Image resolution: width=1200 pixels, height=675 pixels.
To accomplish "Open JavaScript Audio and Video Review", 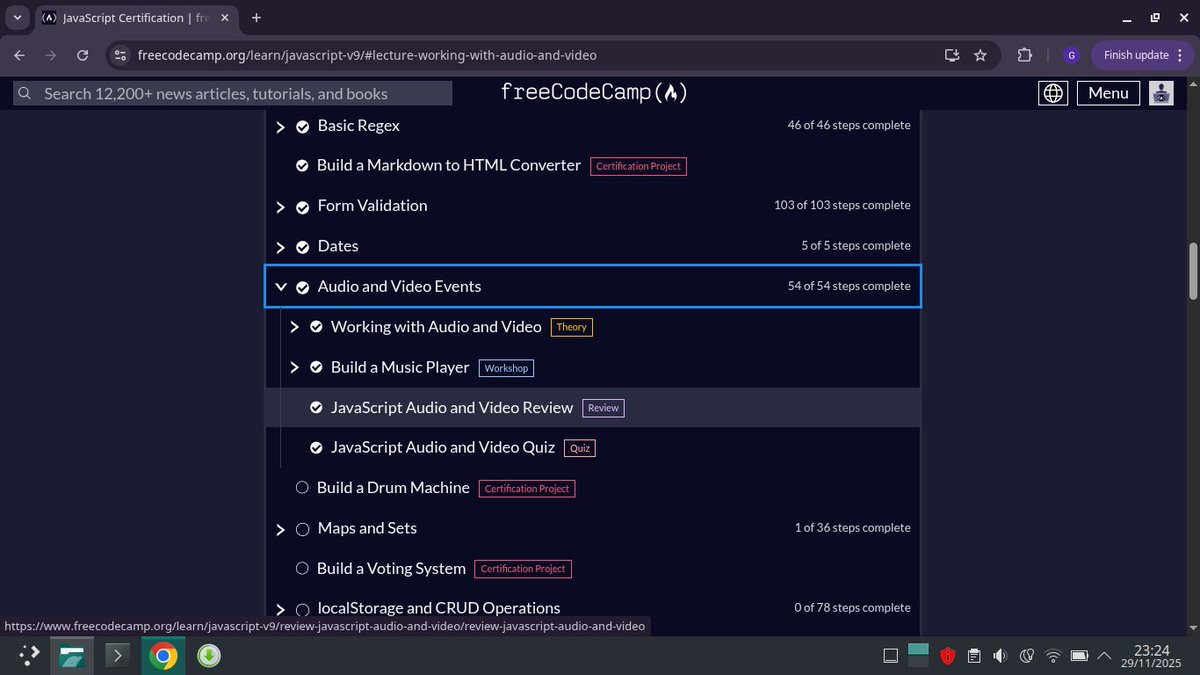I will pos(452,407).
